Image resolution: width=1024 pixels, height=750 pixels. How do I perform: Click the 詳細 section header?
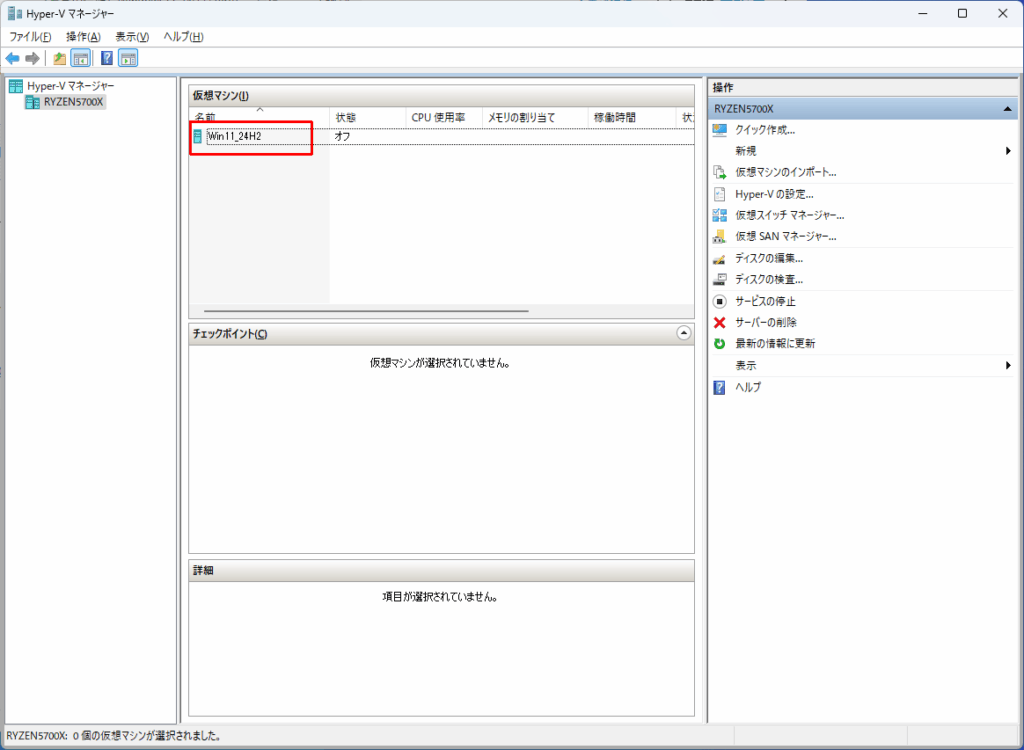coord(441,570)
